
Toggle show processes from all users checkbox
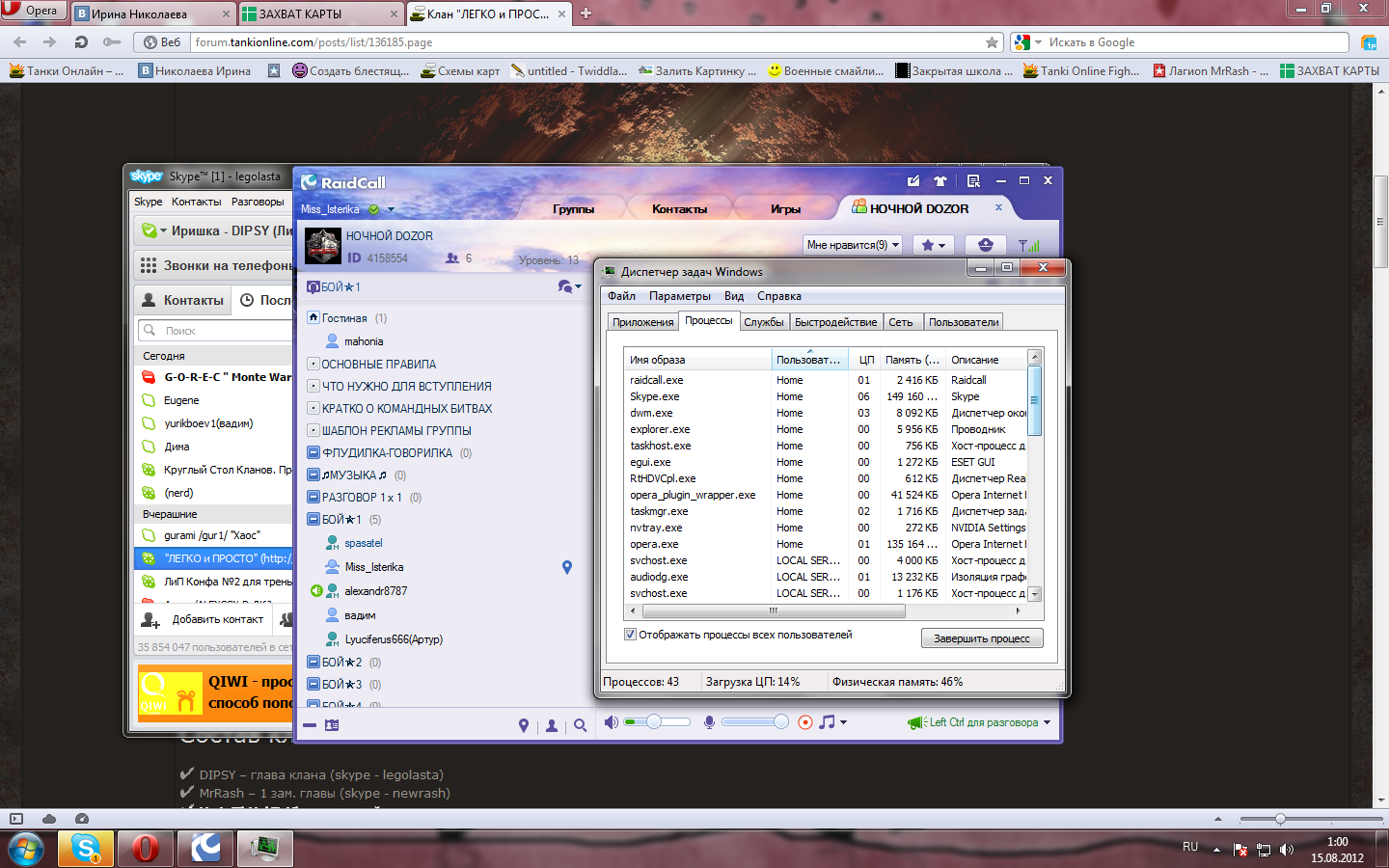pos(631,635)
